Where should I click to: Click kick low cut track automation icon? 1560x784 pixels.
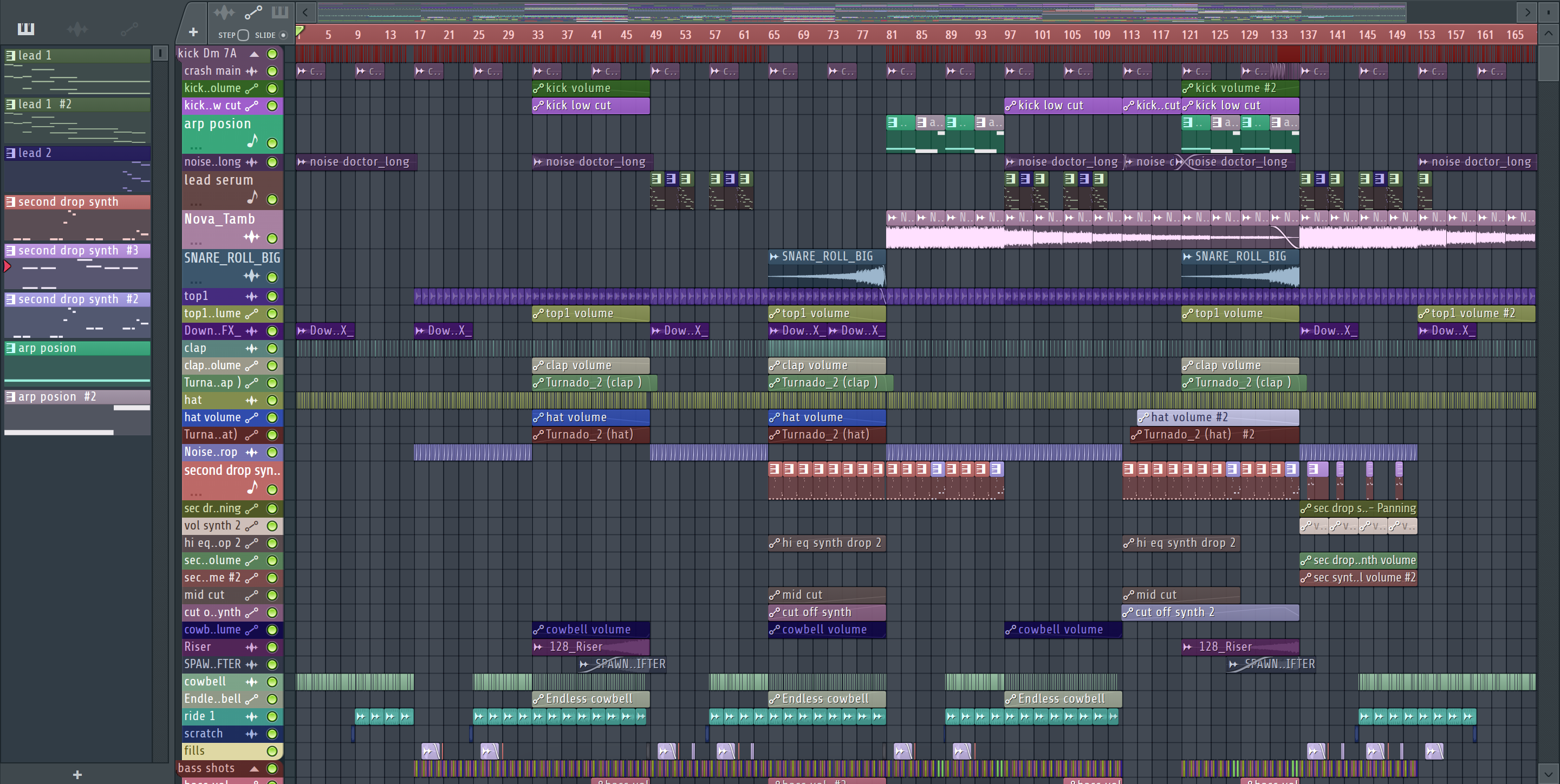click(251, 106)
